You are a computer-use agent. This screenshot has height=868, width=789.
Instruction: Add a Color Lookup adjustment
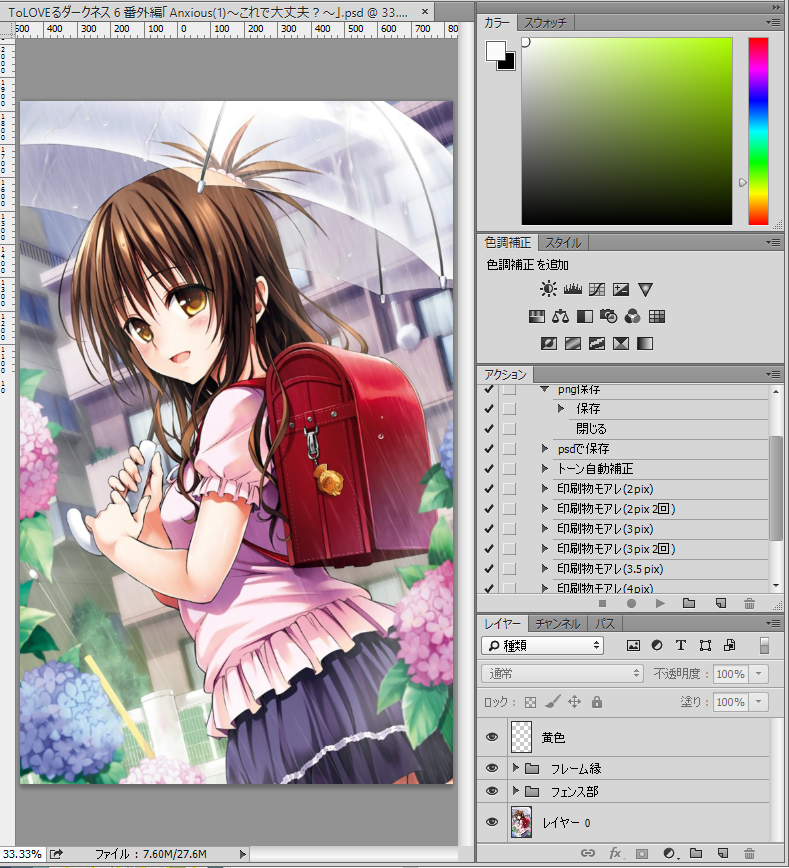click(x=657, y=317)
